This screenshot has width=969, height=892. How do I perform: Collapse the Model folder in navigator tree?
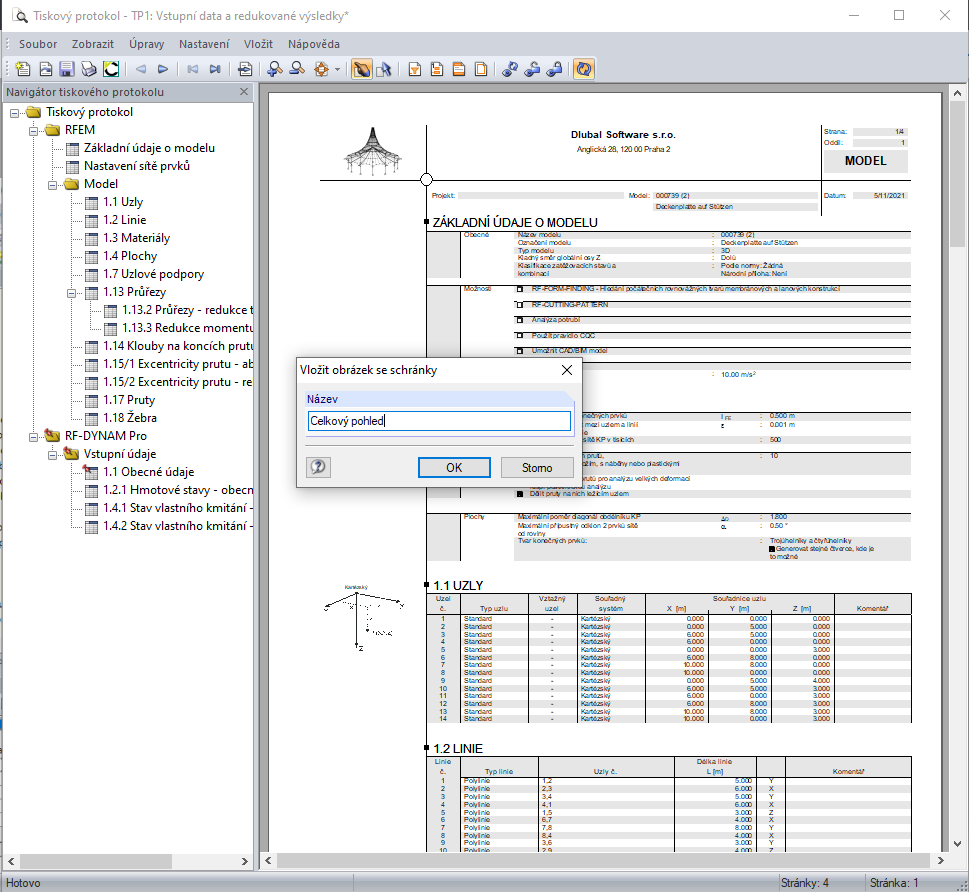coord(51,184)
